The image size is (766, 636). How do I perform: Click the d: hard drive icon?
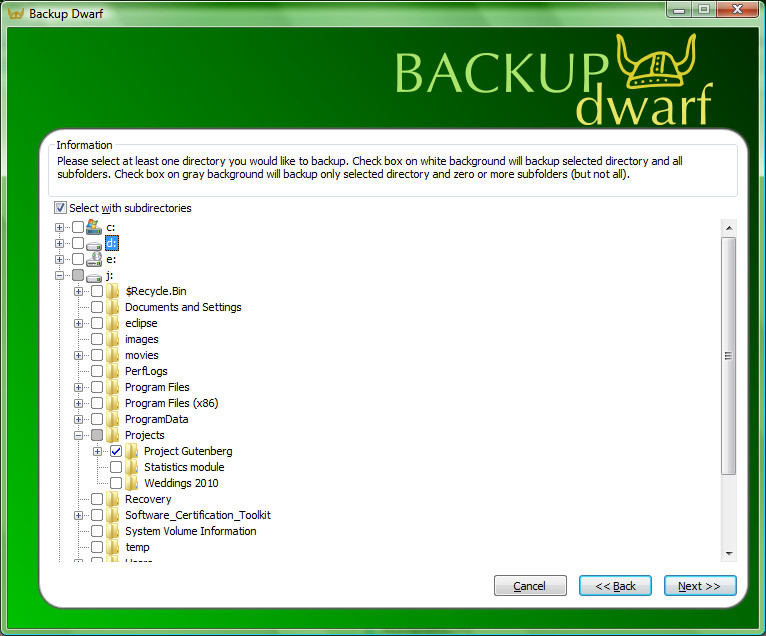click(94, 244)
